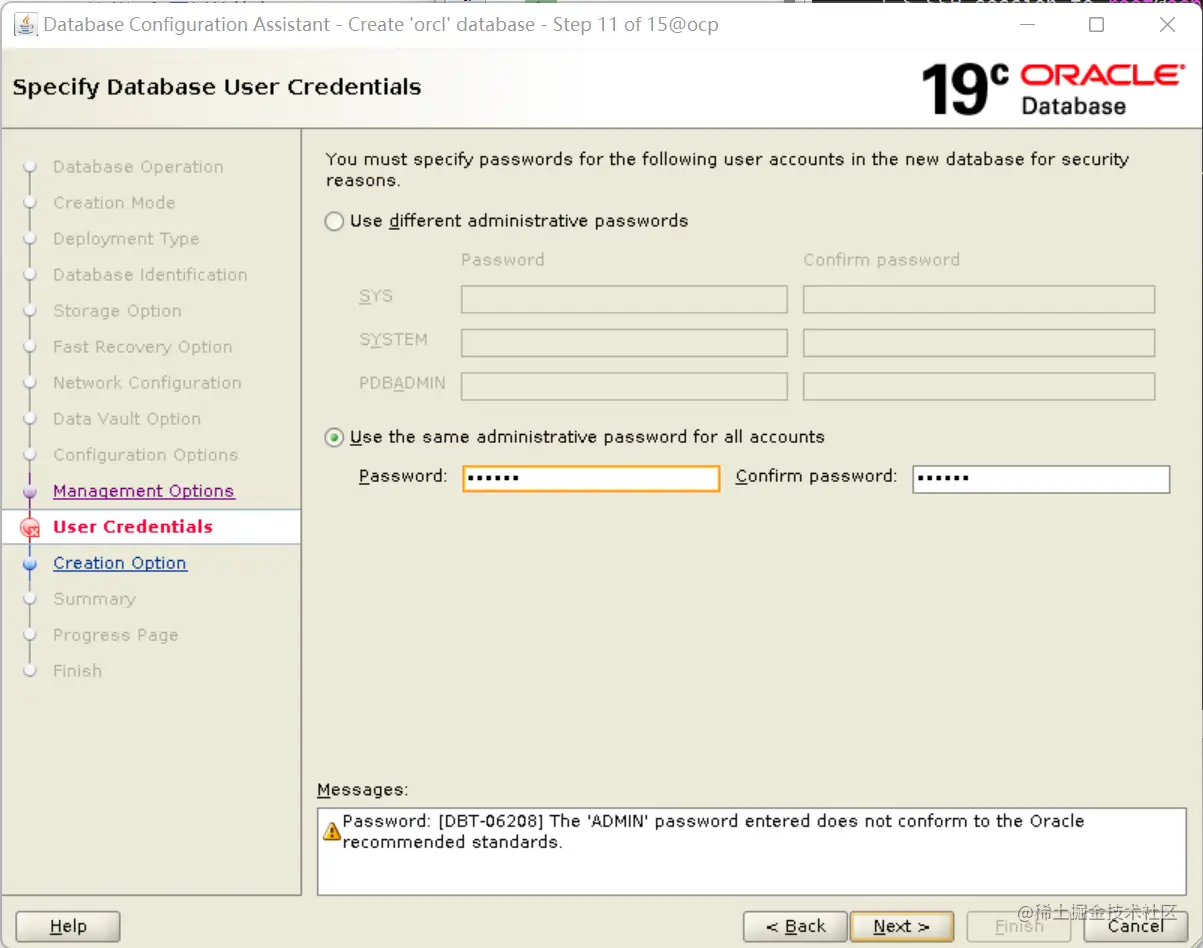This screenshot has width=1203, height=948.
Task: Go to the Creation Option step
Action: (120, 563)
